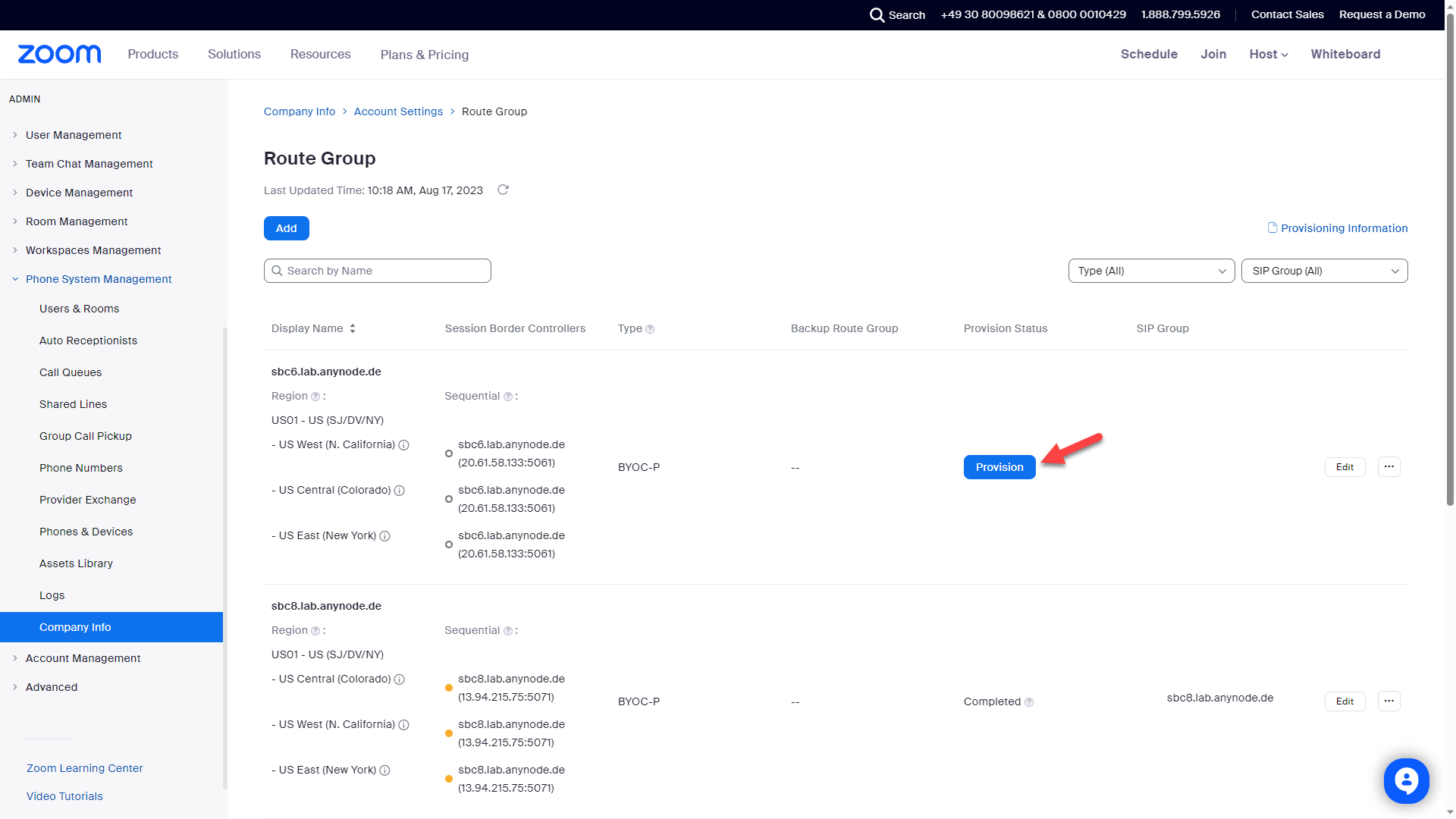The width and height of the screenshot is (1456, 819).
Task: Click Request a Demo link
Action: pyautogui.click(x=1382, y=14)
